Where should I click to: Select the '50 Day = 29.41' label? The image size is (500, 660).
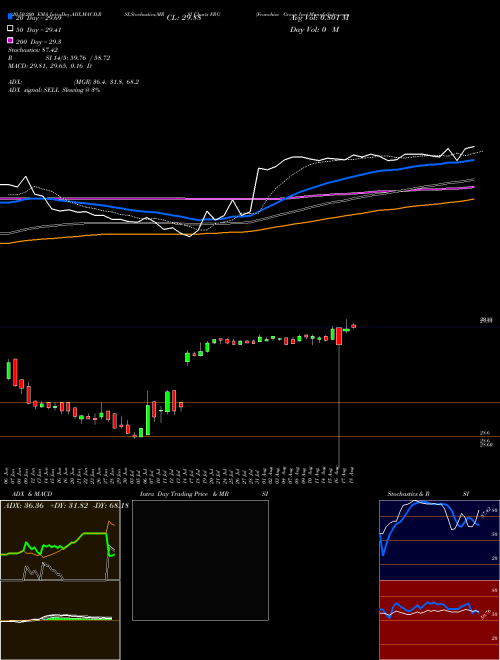click(38, 30)
